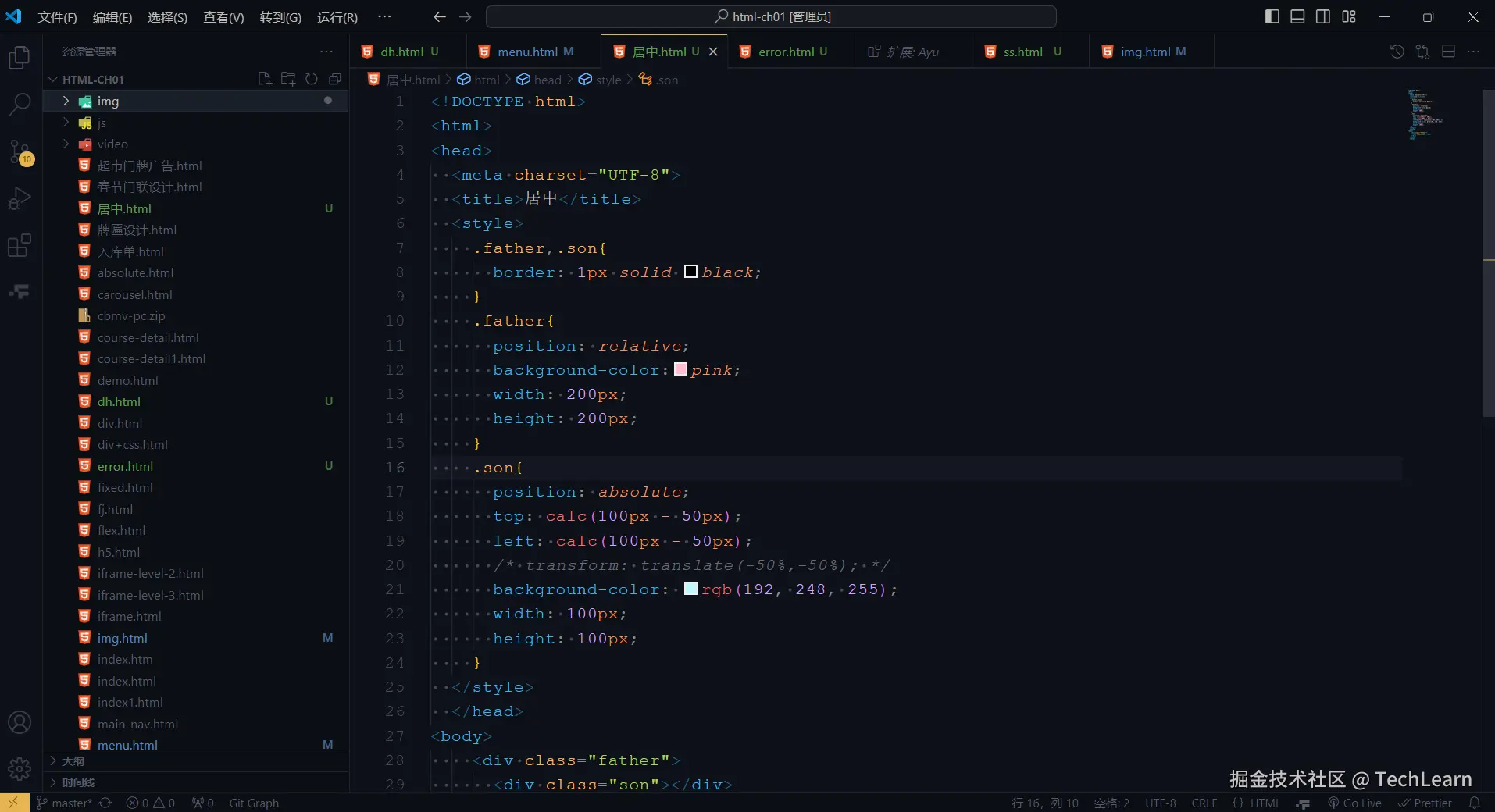
Task: Click the black color swatch on line 8
Action: click(x=690, y=272)
